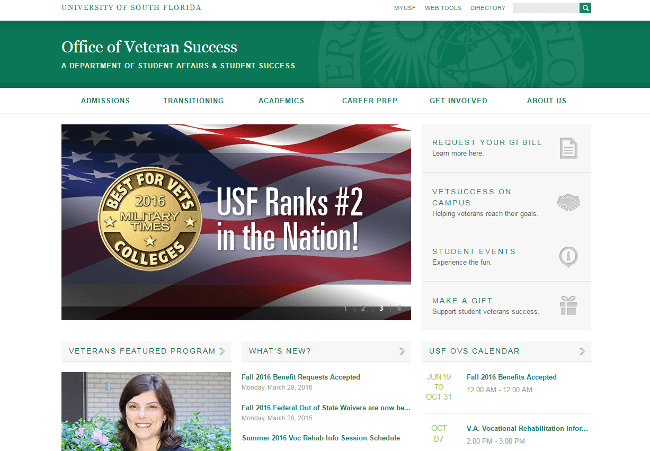650x451 pixels.
Task: Open the Directory link
Action: click(x=488, y=8)
